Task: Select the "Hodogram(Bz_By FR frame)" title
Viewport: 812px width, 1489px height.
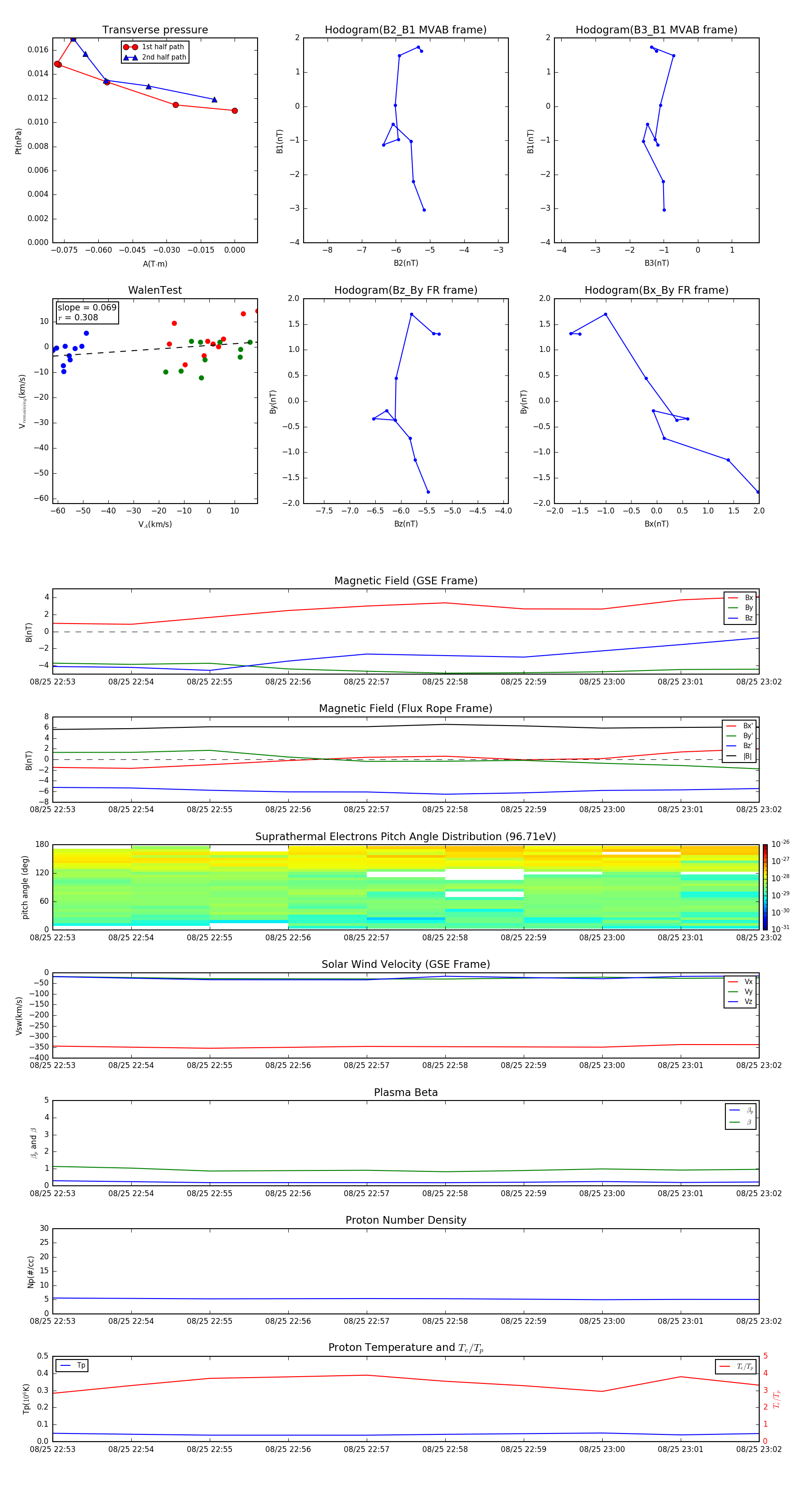Action: (406, 290)
